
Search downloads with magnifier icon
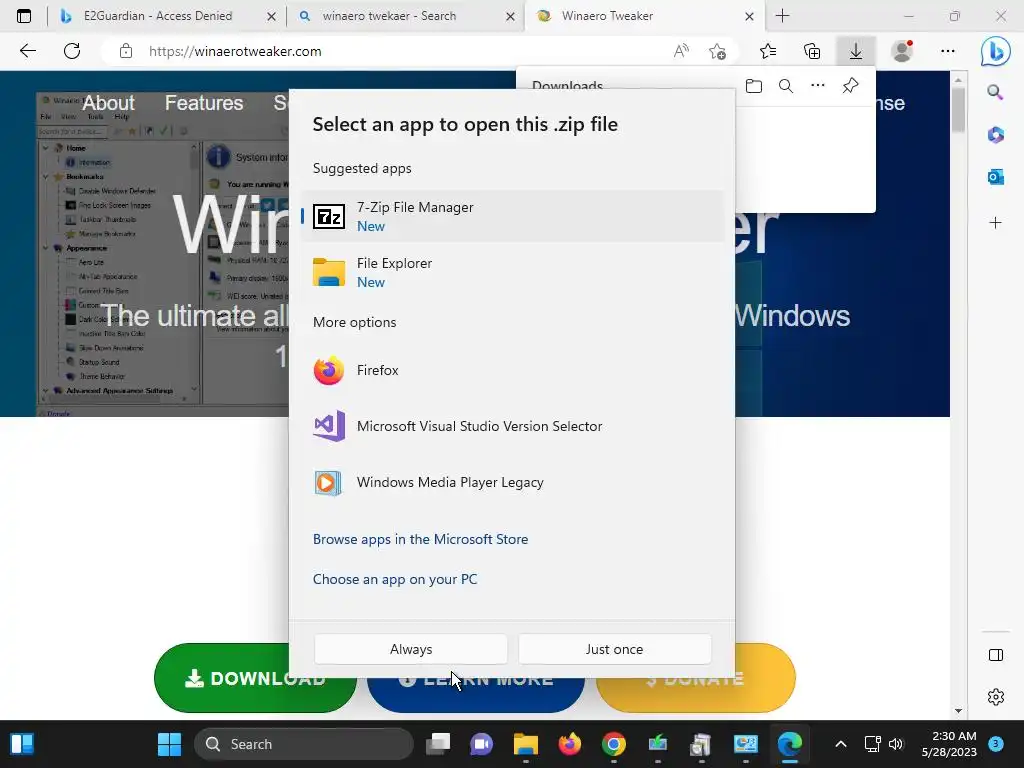pos(786,86)
